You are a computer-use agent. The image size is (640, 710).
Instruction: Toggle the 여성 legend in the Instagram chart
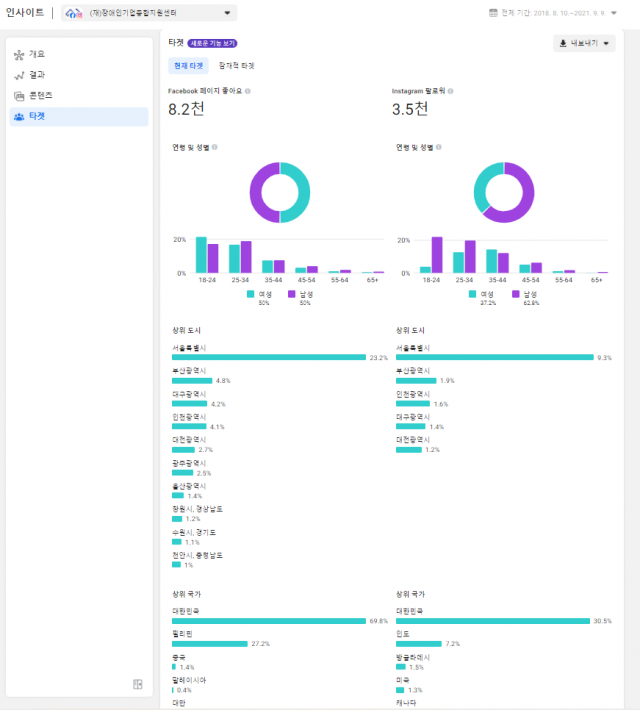482,294
